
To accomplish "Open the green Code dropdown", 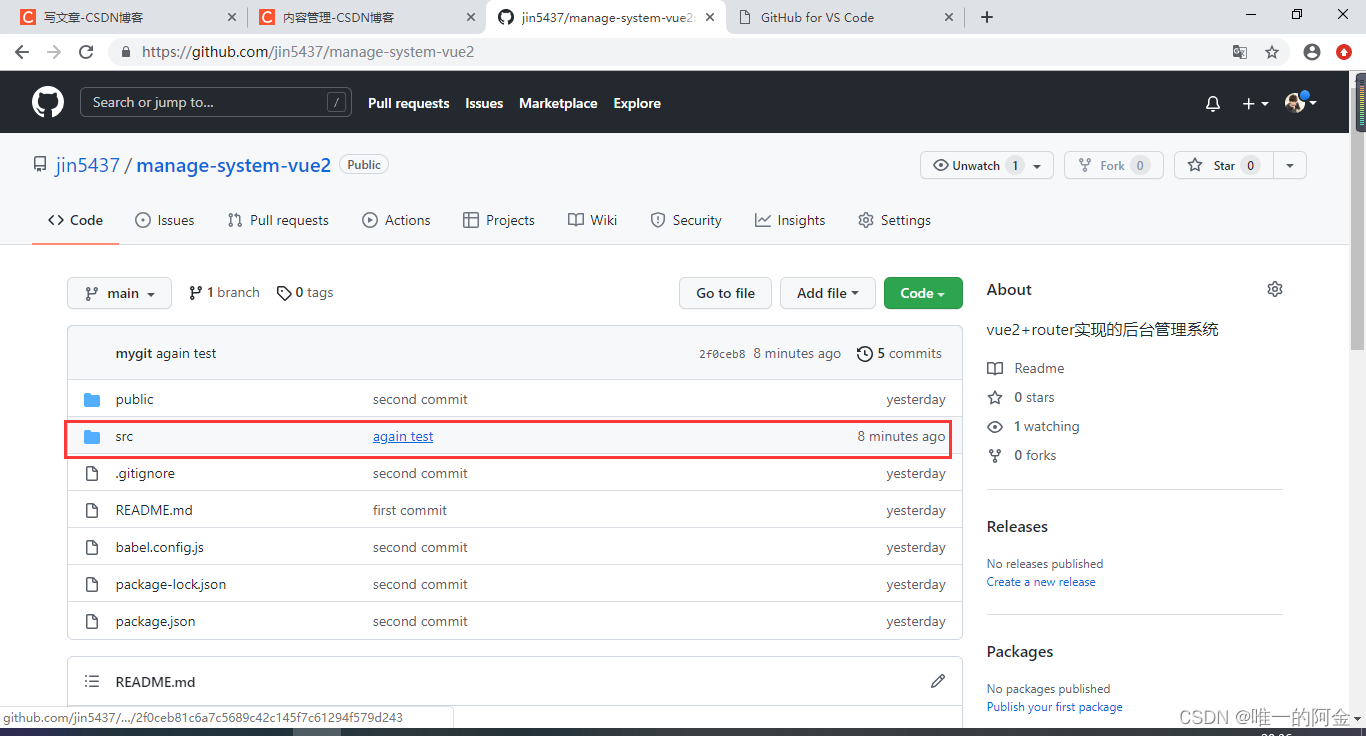I will click(x=923, y=293).
